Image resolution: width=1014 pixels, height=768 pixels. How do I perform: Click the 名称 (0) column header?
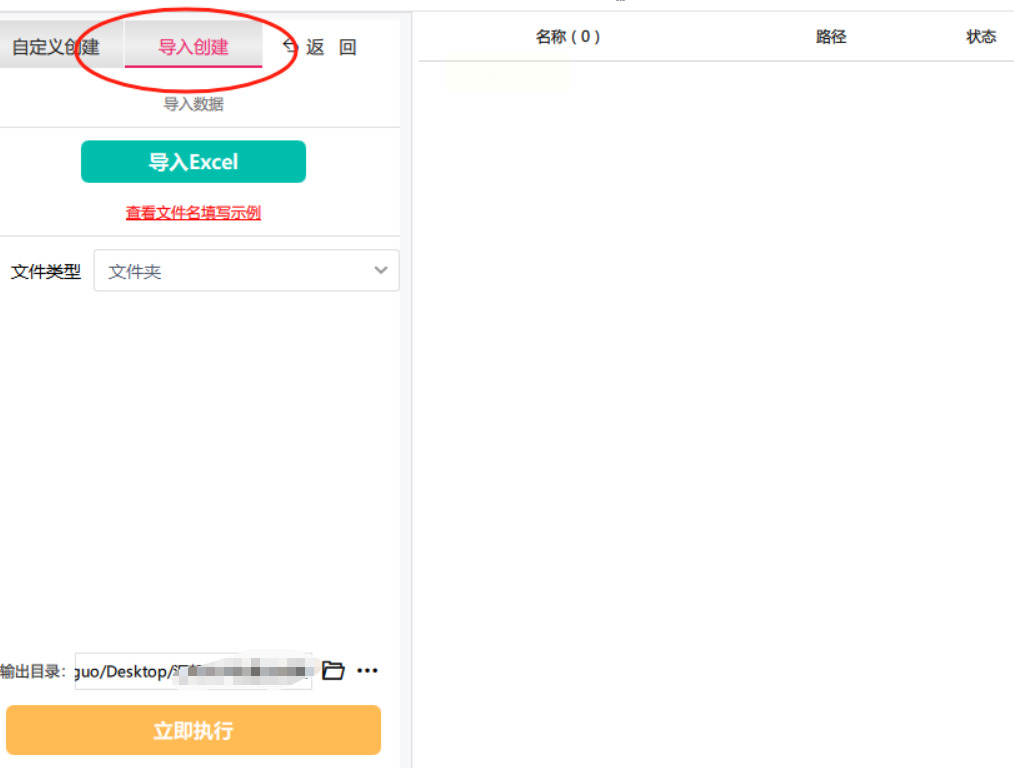[x=567, y=37]
